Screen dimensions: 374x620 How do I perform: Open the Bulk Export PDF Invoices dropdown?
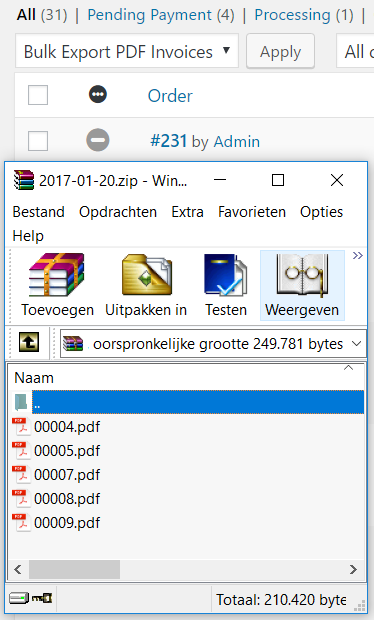point(127,51)
